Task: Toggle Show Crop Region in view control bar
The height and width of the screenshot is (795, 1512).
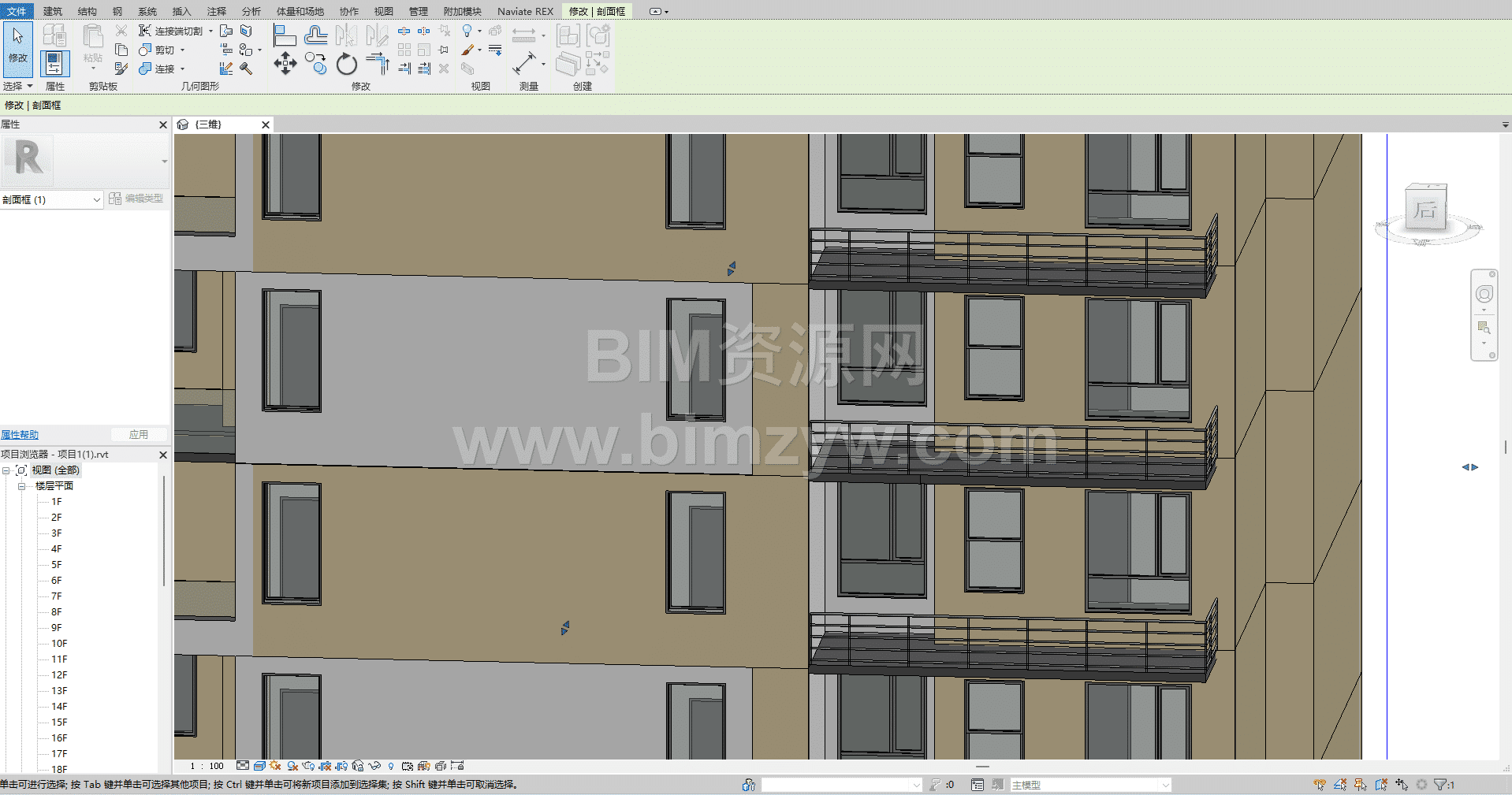Action: click(341, 766)
